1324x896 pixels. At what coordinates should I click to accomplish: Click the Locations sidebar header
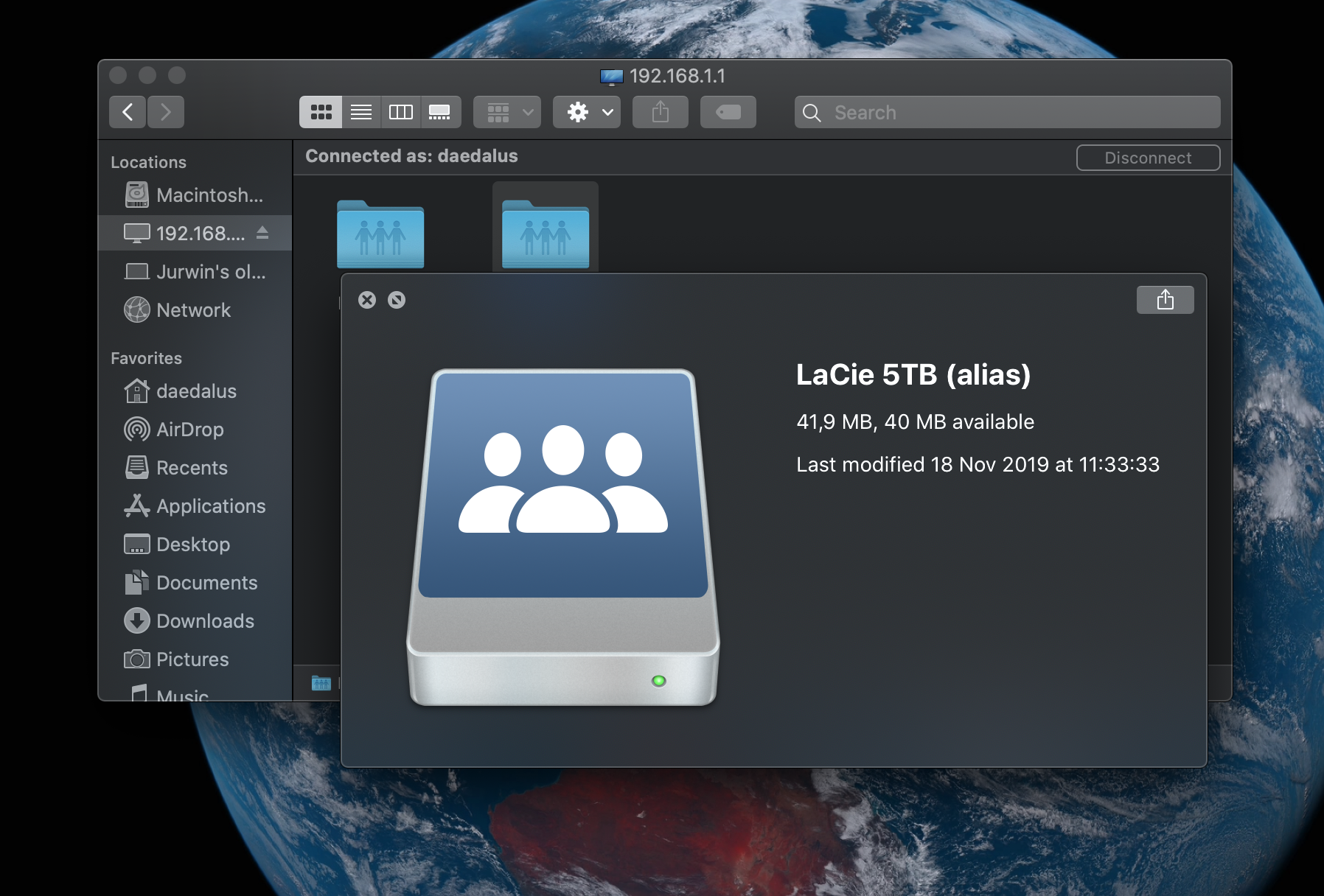pyautogui.click(x=148, y=162)
